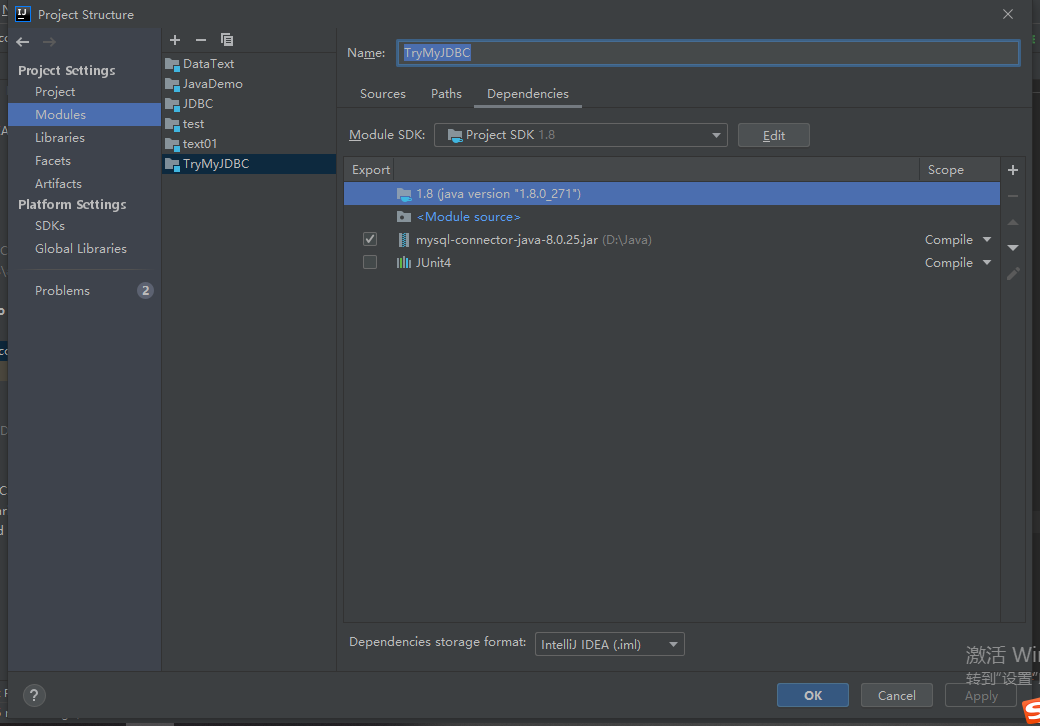This screenshot has width=1040, height=726.
Task: Click the Export column header
Action: pyautogui.click(x=370, y=170)
